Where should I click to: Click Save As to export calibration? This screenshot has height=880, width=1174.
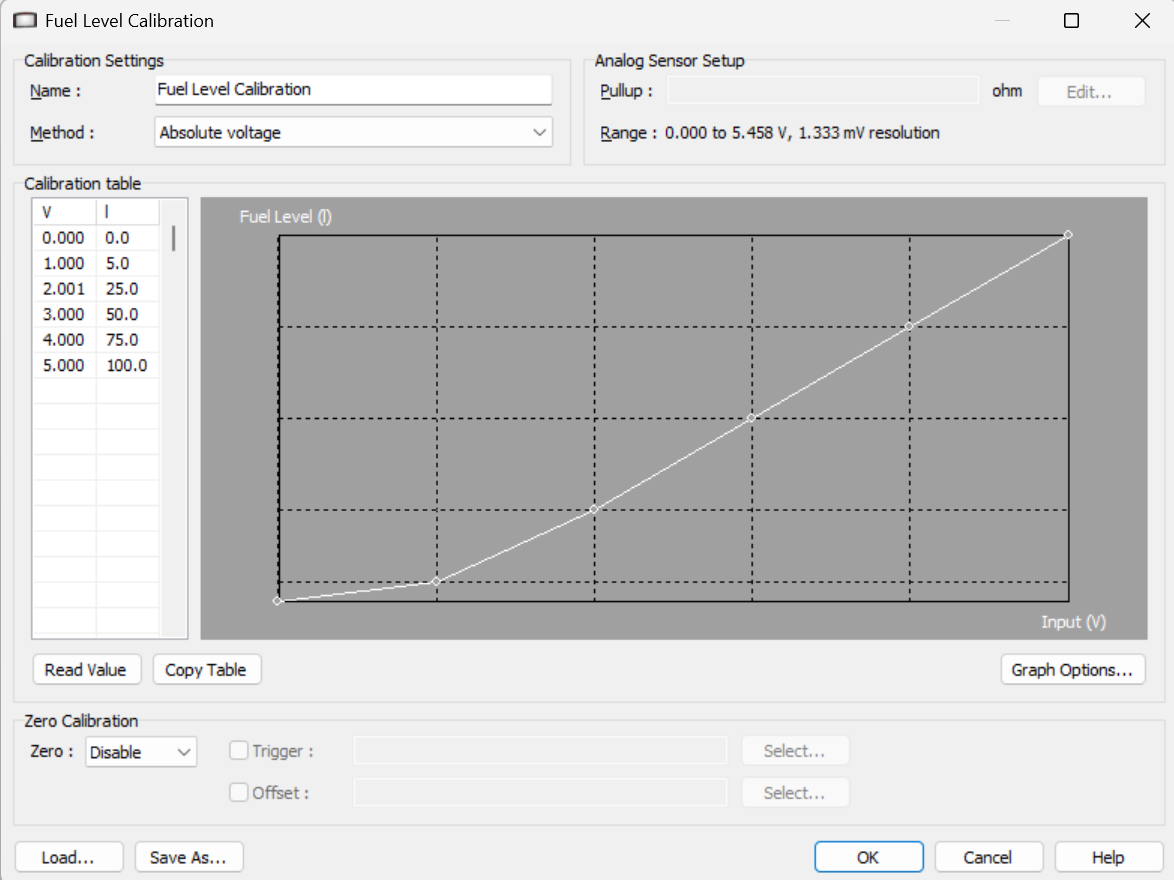tap(188, 857)
